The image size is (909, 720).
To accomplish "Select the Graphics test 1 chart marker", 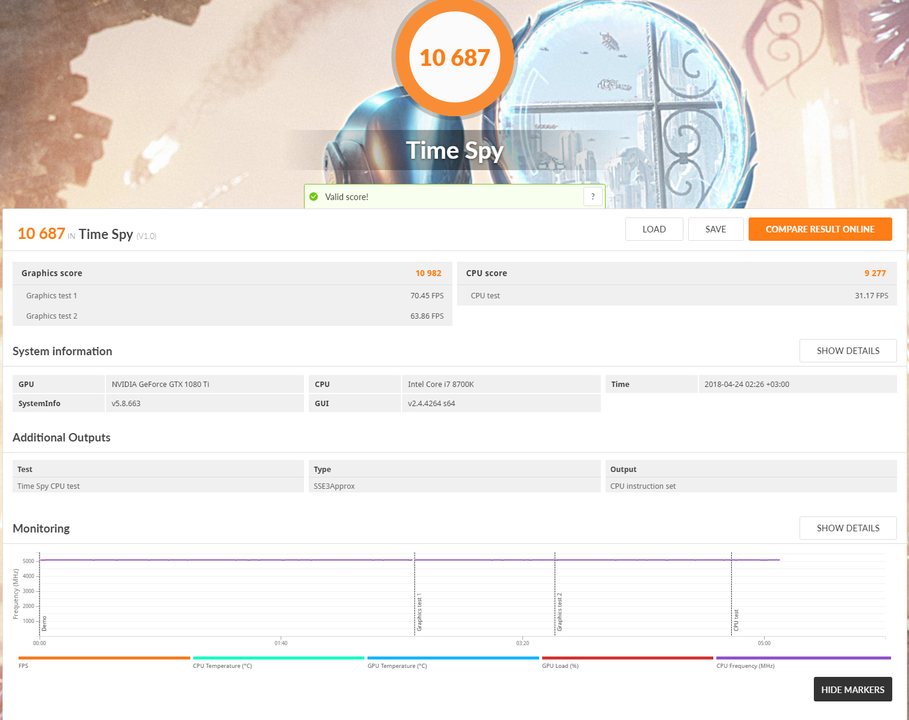I will point(419,613).
